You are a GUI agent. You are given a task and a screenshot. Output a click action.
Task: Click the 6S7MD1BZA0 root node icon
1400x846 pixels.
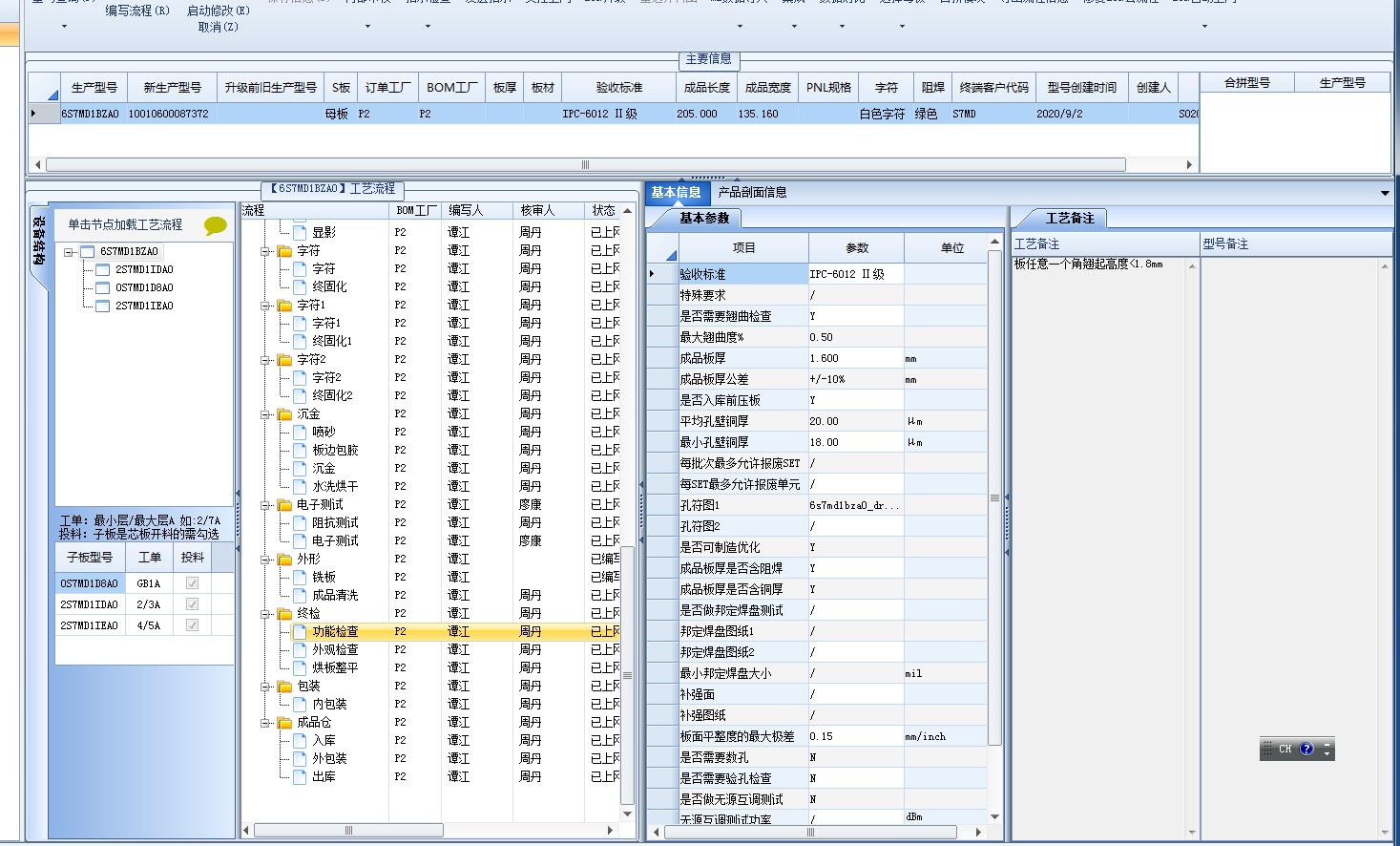88,252
